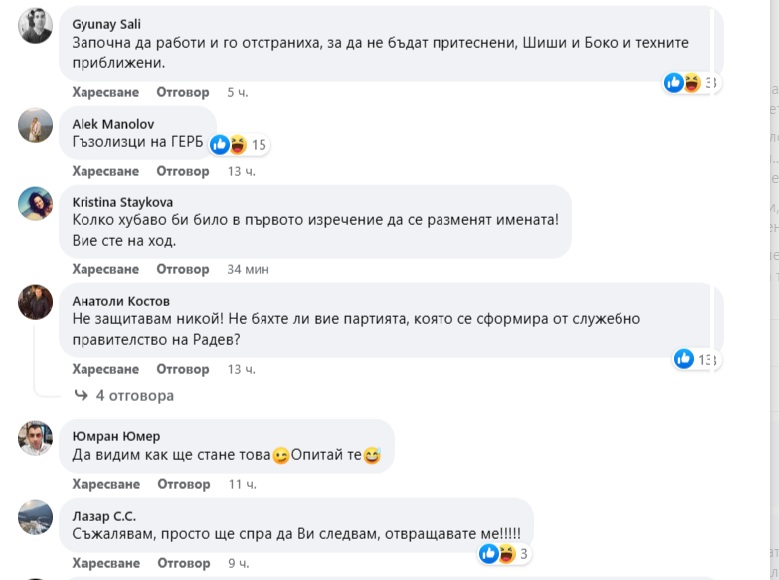779x580 pixels.
Task: Like Юмран Юмер's comment via Харесване
Action: coord(105,485)
